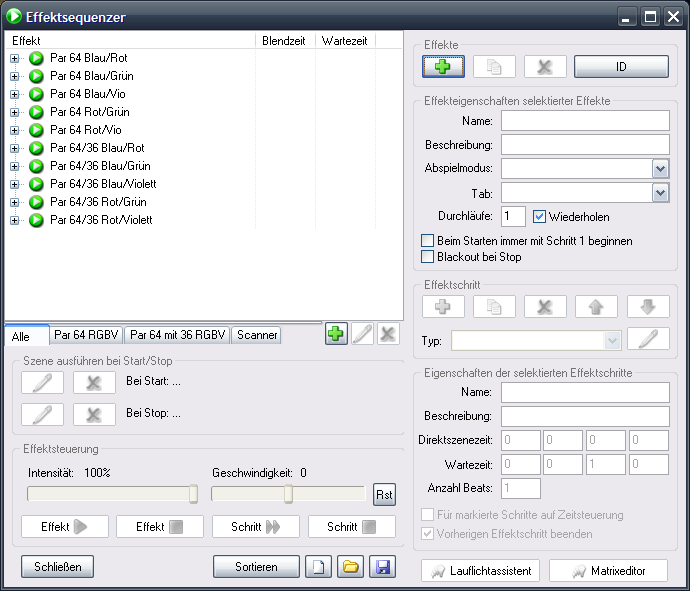Click the Schließen button
This screenshot has width=690, height=591.
click(x=58, y=566)
